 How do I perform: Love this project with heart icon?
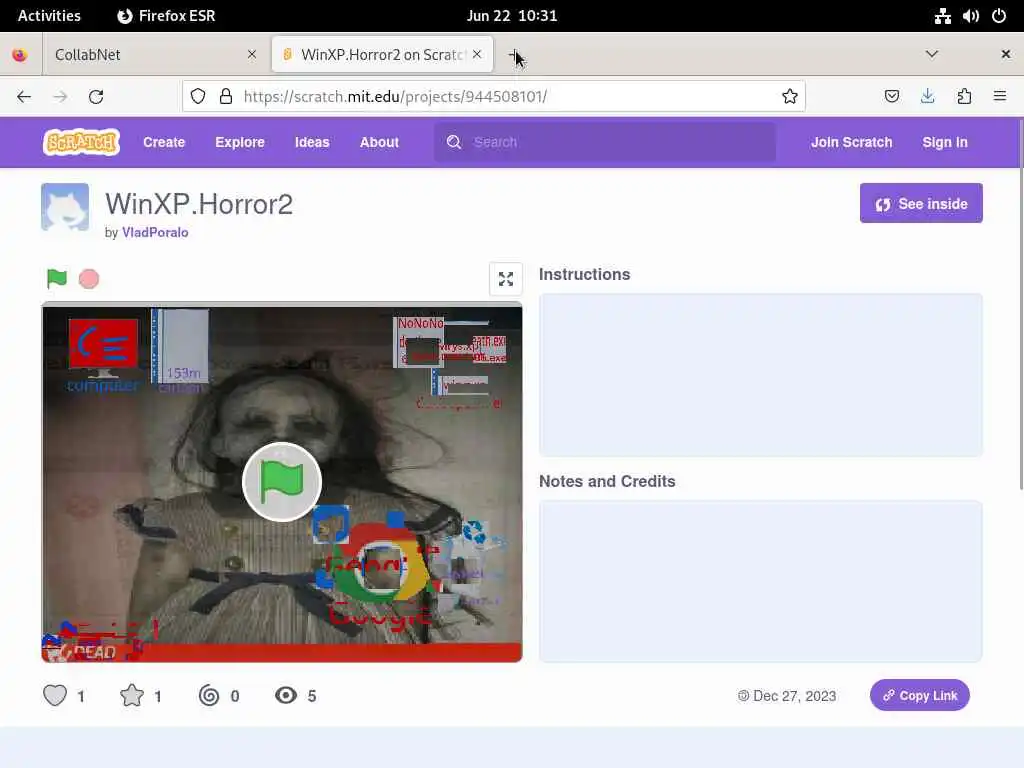pos(55,695)
